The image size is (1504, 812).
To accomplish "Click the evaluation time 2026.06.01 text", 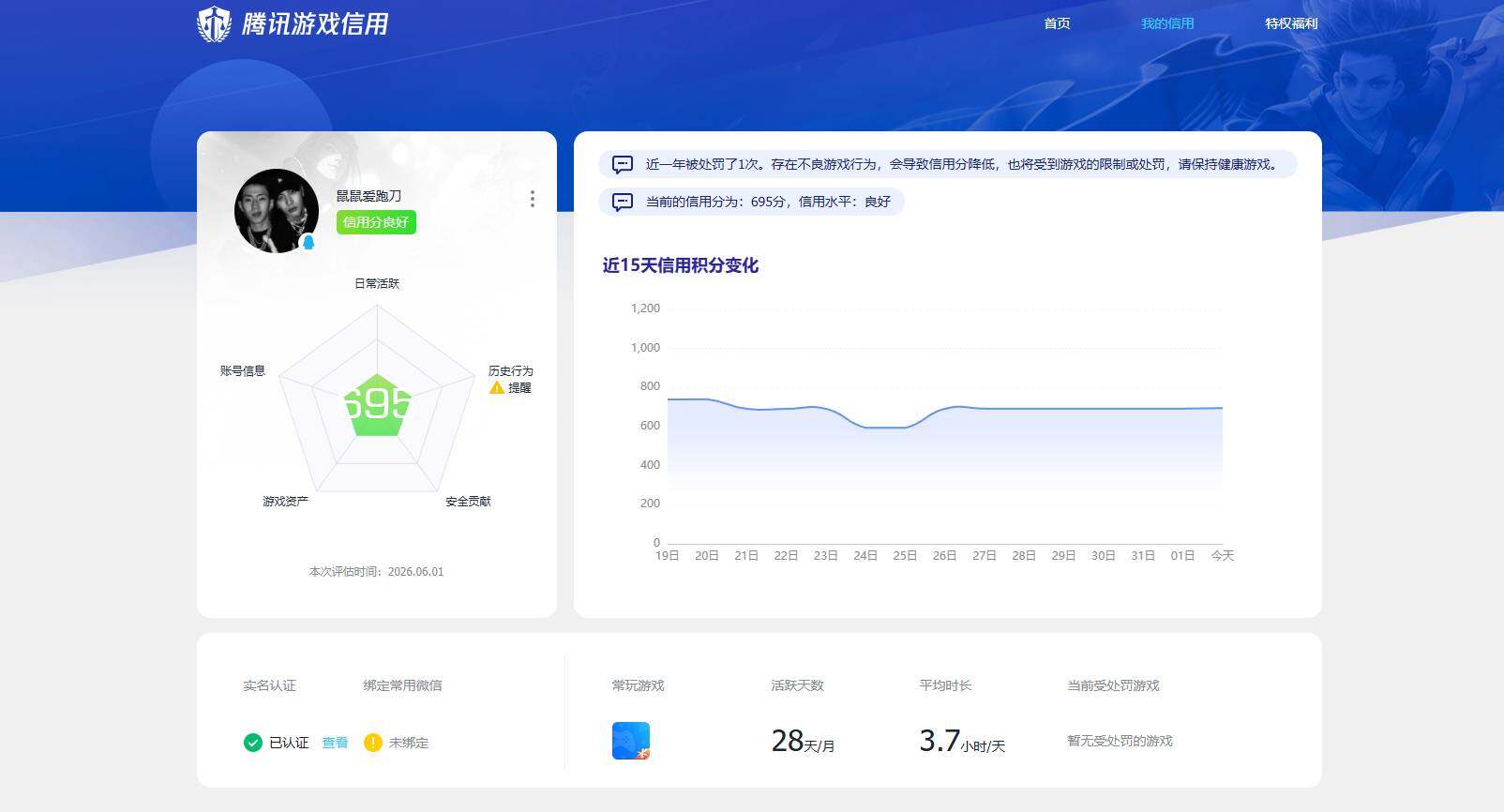I will pos(376,571).
